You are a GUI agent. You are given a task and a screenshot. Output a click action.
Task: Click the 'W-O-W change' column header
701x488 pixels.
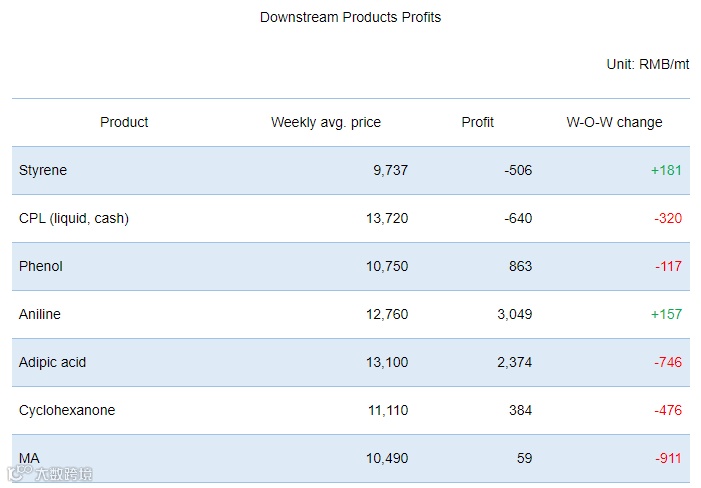click(614, 122)
